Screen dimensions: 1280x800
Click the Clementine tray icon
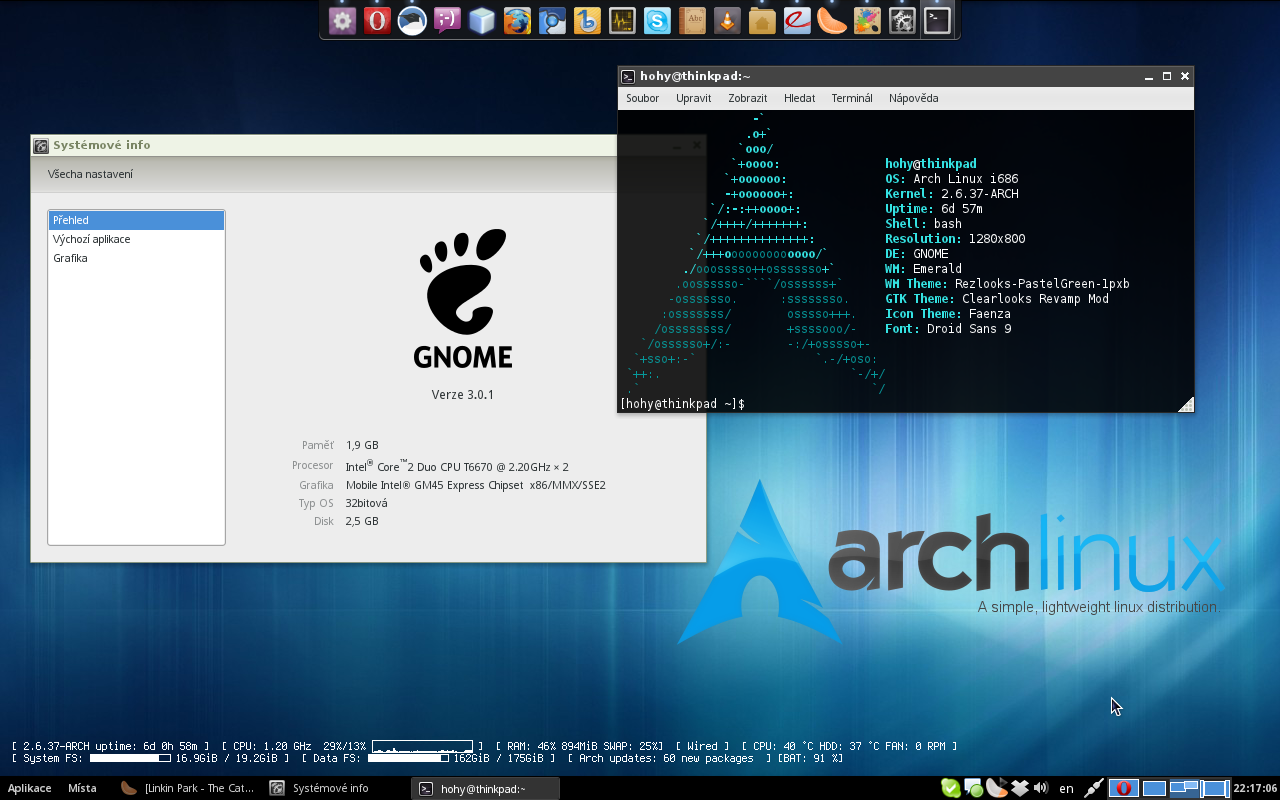[997, 788]
